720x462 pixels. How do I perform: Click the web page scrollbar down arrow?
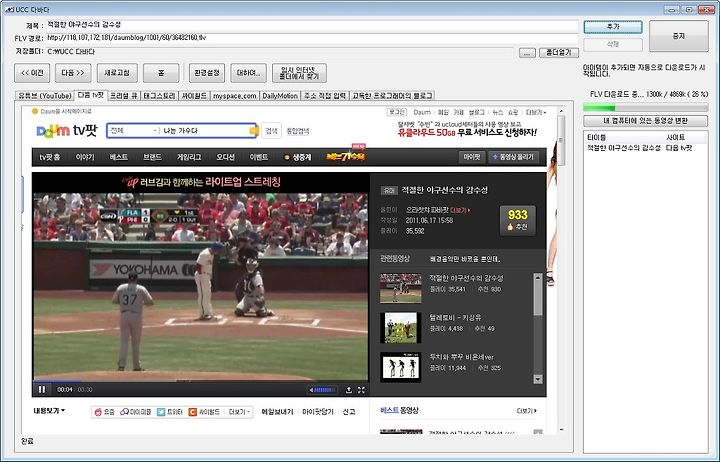[561, 430]
